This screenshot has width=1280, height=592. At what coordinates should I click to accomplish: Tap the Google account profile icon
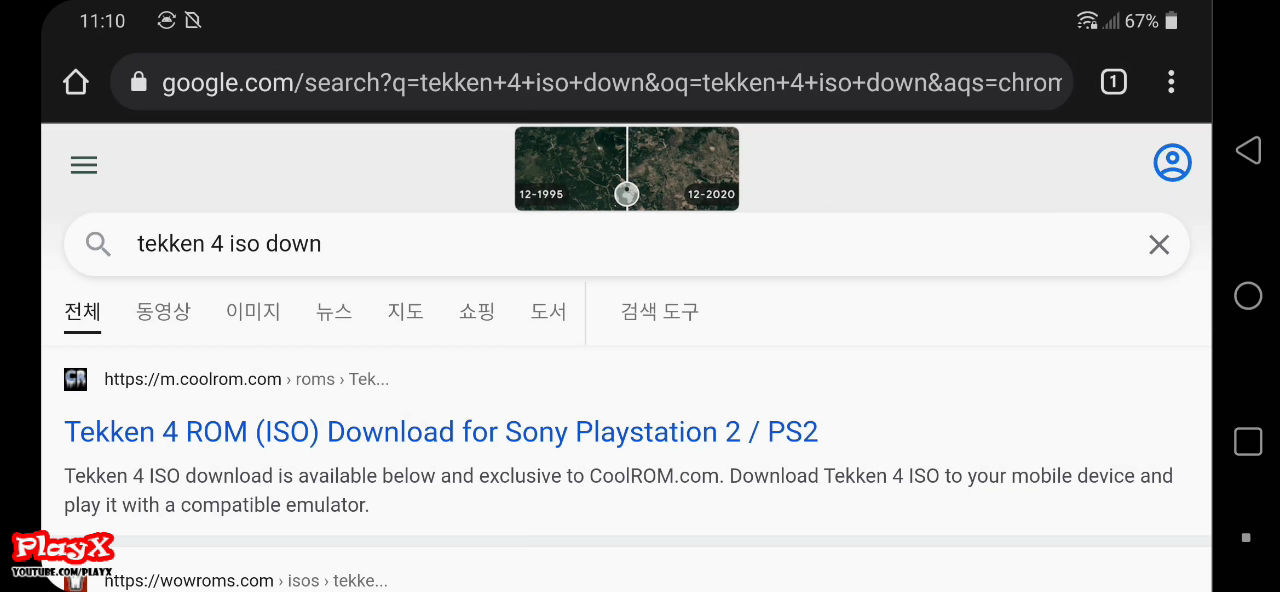pos(1172,163)
